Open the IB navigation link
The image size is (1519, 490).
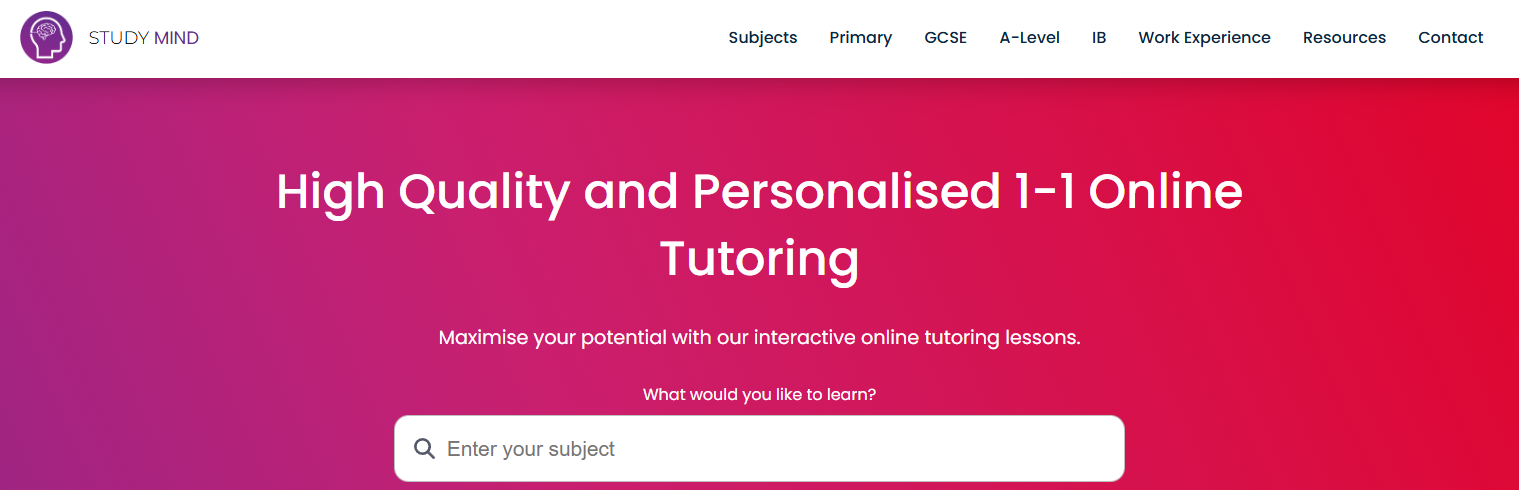1099,38
